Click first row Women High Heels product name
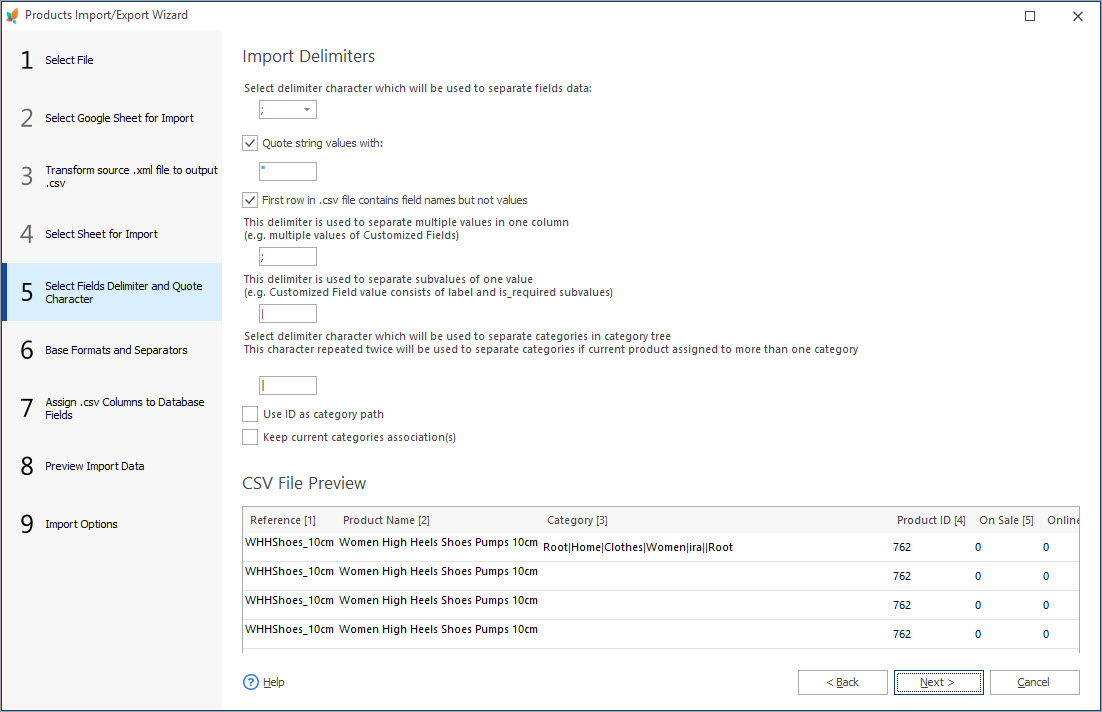Image resolution: width=1102 pixels, height=712 pixels. tap(438, 542)
